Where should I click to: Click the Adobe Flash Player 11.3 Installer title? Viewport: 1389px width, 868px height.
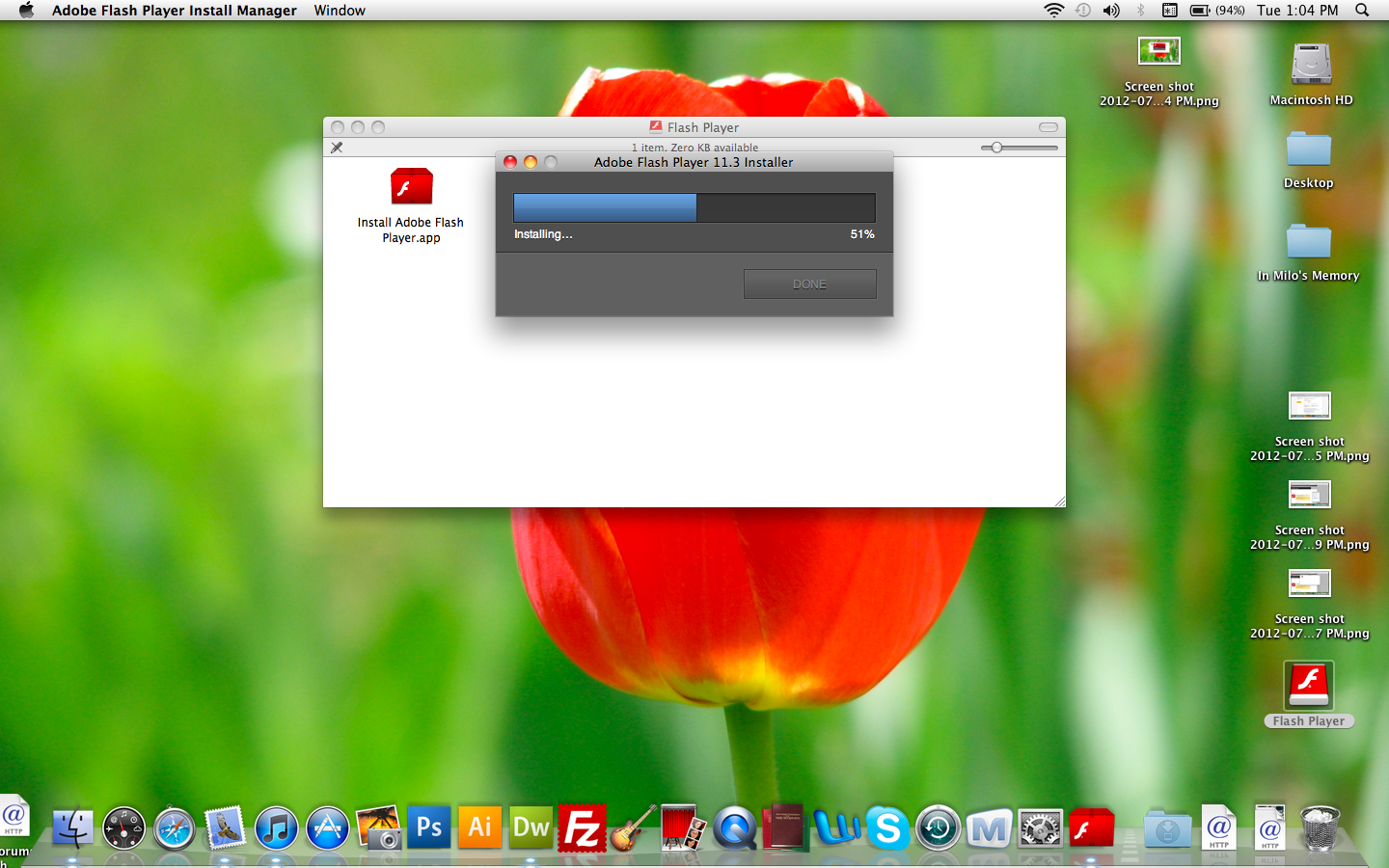pyautogui.click(x=694, y=162)
